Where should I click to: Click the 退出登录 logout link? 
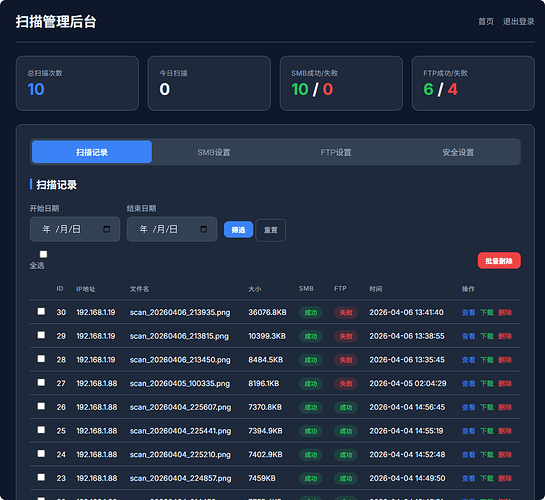518,22
